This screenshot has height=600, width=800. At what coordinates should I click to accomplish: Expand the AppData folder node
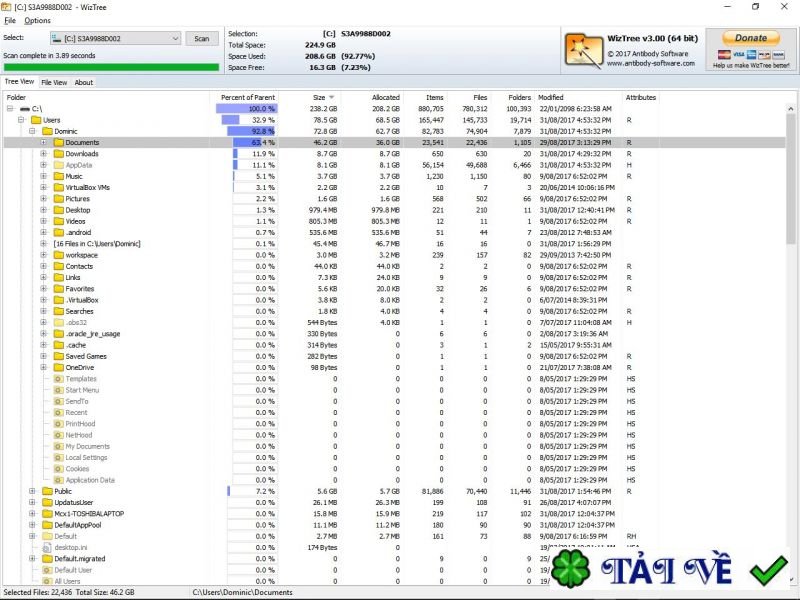coord(43,165)
